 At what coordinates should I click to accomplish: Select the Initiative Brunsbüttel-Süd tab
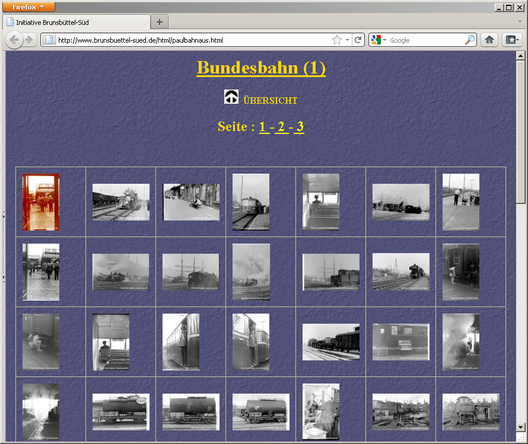[x=76, y=23]
